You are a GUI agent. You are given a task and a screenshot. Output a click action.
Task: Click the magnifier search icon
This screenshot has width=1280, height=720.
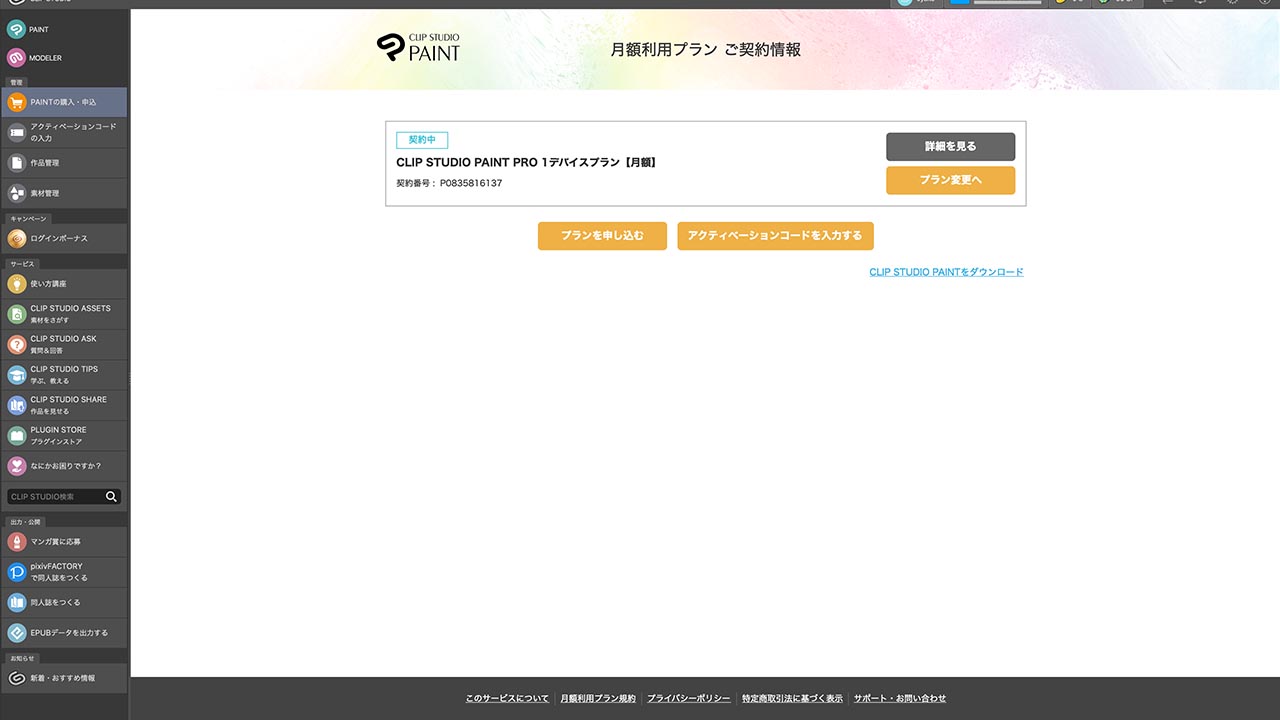pyautogui.click(x=112, y=497)
